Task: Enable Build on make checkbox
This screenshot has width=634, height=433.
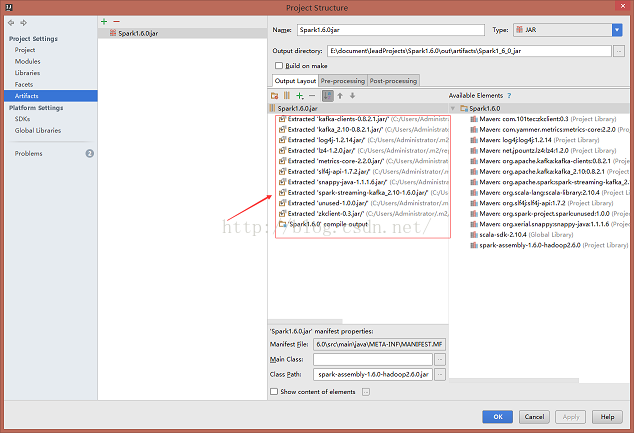Action: click(279, 65)
